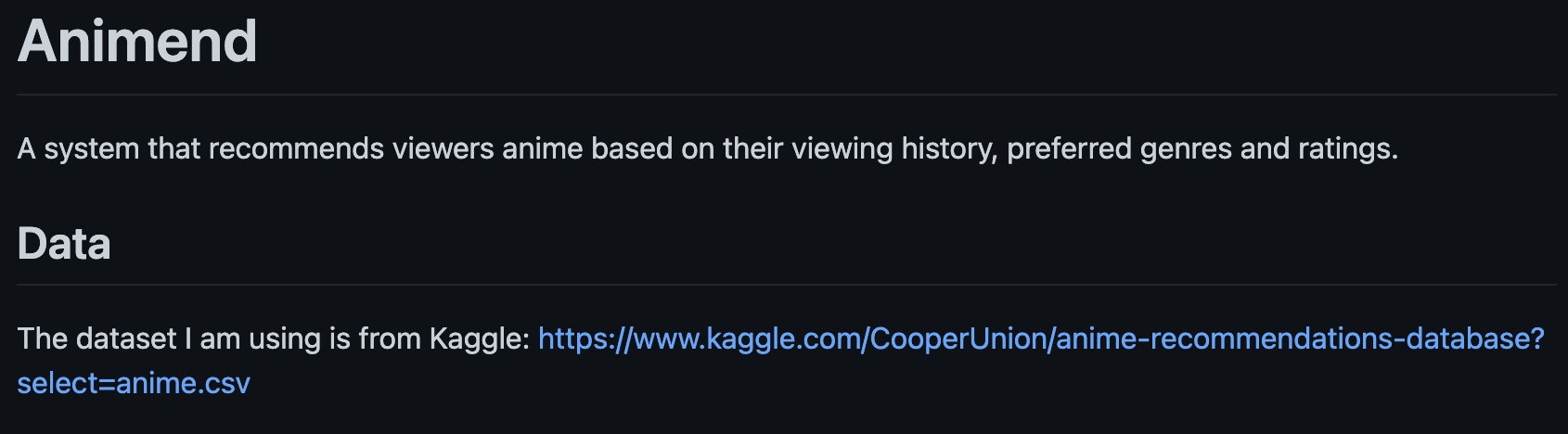The width and height of the screenshot is (1568, 434).
Task: Click the 'https://' start of the link
Action: click(x=585, y=339)
